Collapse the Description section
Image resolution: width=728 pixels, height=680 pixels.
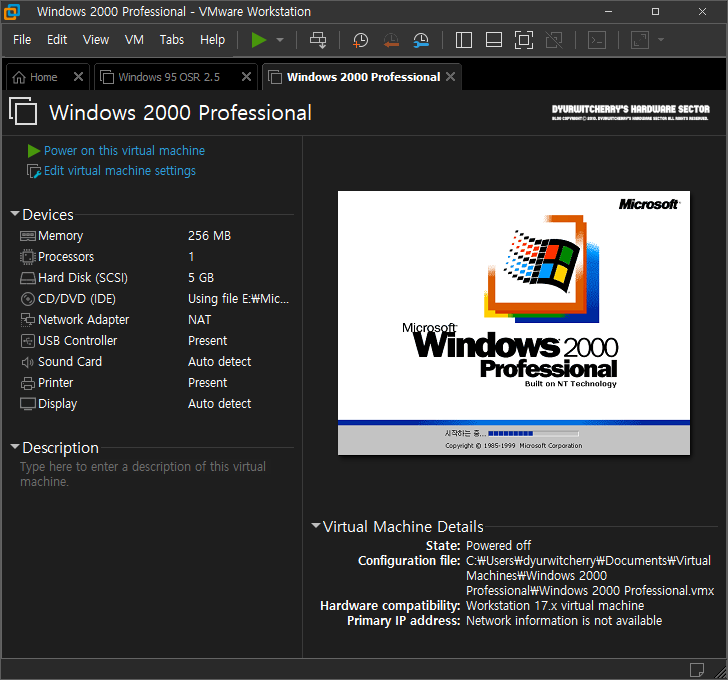tap(15, 447)
